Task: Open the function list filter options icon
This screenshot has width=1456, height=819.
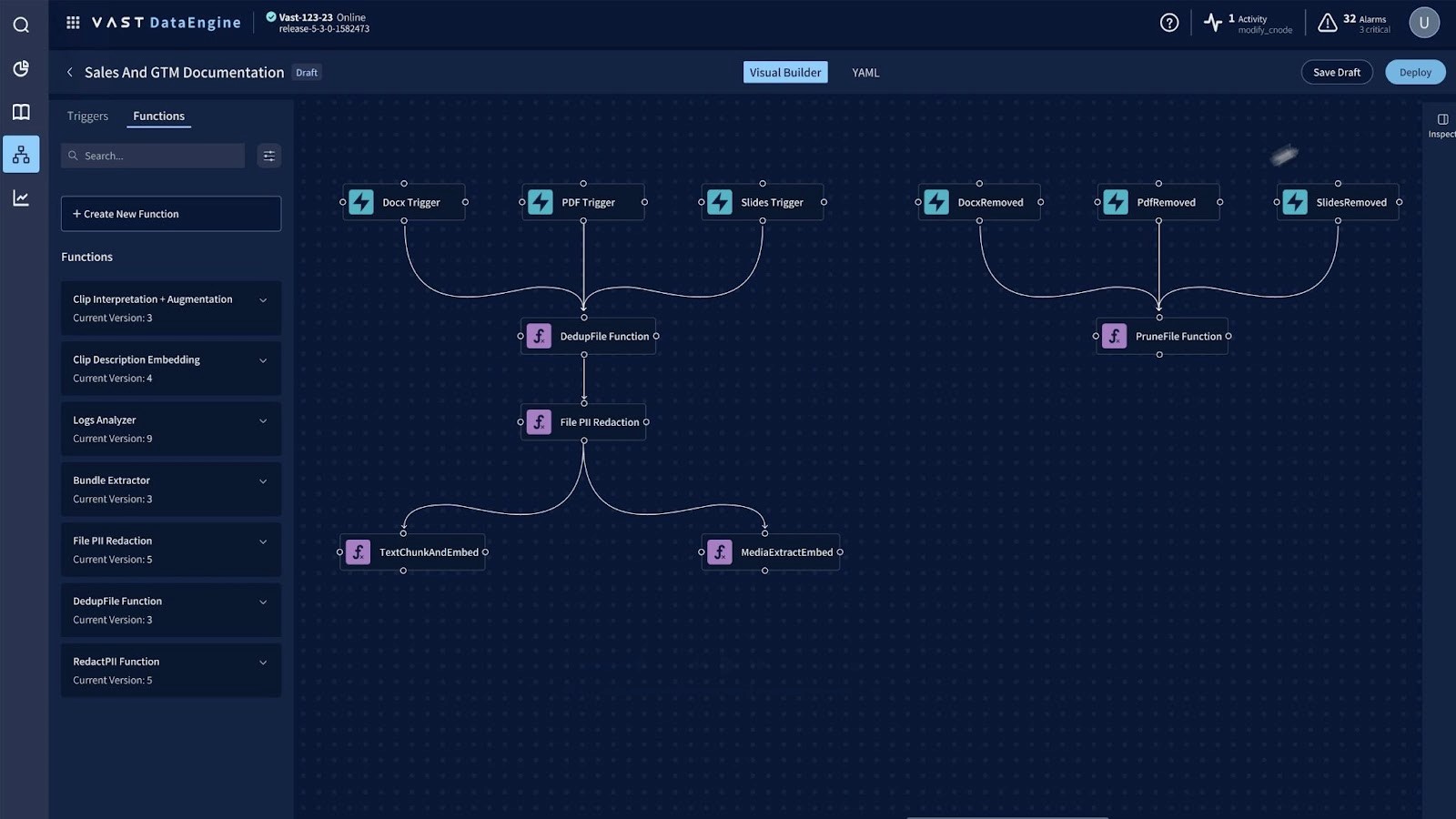Action: pyautogui.click(x=268, y=156)
